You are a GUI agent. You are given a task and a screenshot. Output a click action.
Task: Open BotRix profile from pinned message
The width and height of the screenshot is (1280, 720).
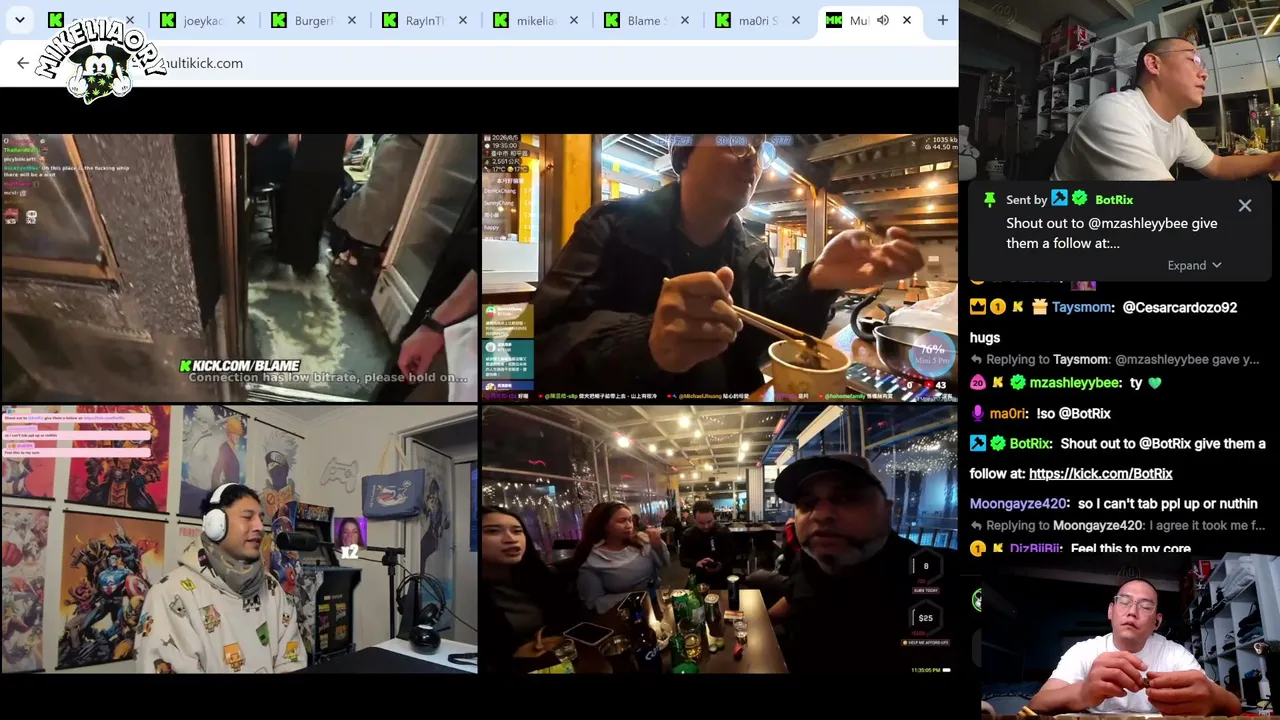tap(1114, 200)
